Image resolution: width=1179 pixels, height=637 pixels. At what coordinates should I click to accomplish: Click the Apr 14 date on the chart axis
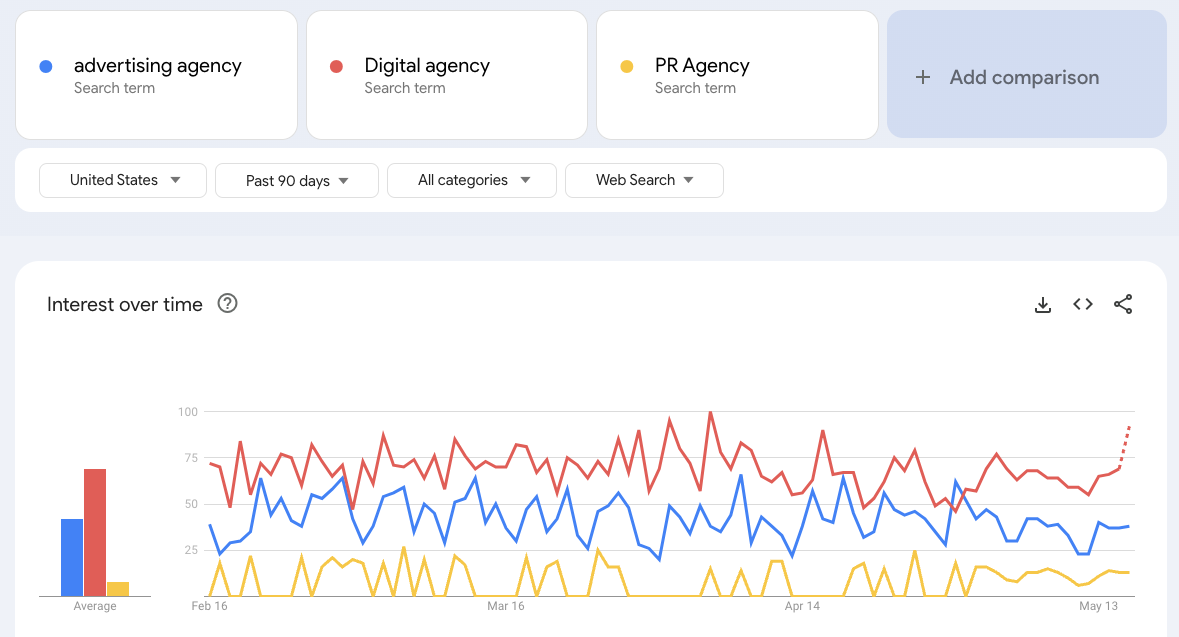coord(802,606)
